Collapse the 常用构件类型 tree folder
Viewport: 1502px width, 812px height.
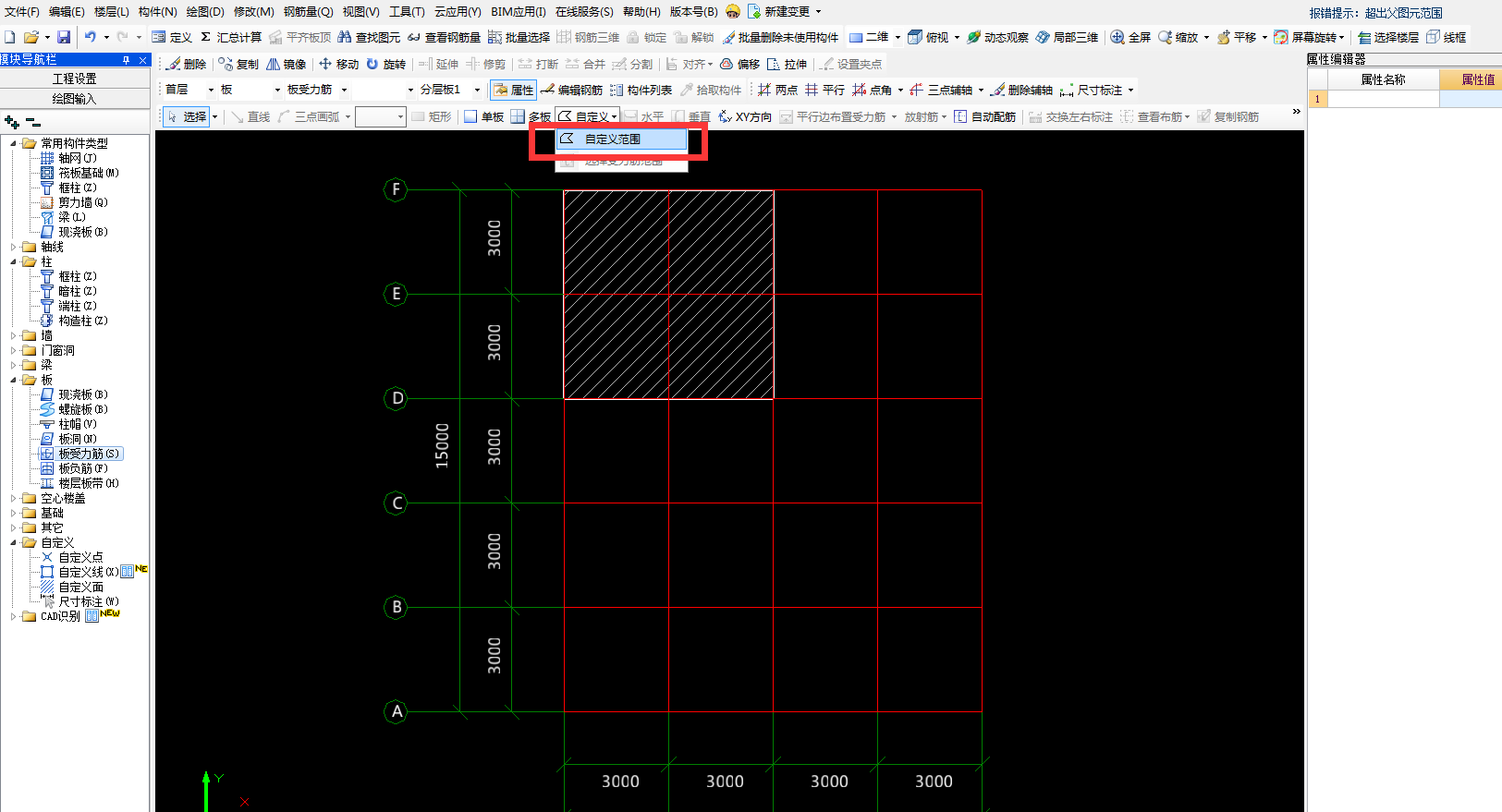[x=14, y=143]
